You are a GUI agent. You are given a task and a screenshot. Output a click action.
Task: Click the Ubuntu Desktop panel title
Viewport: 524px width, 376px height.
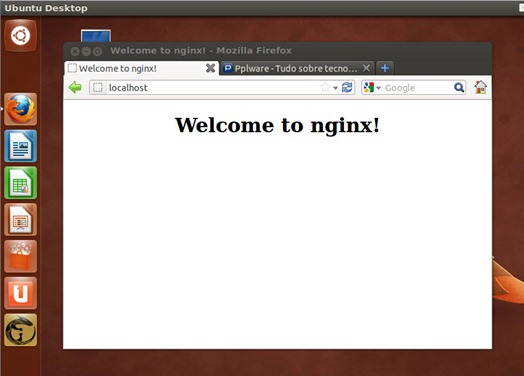click(46, 8)
